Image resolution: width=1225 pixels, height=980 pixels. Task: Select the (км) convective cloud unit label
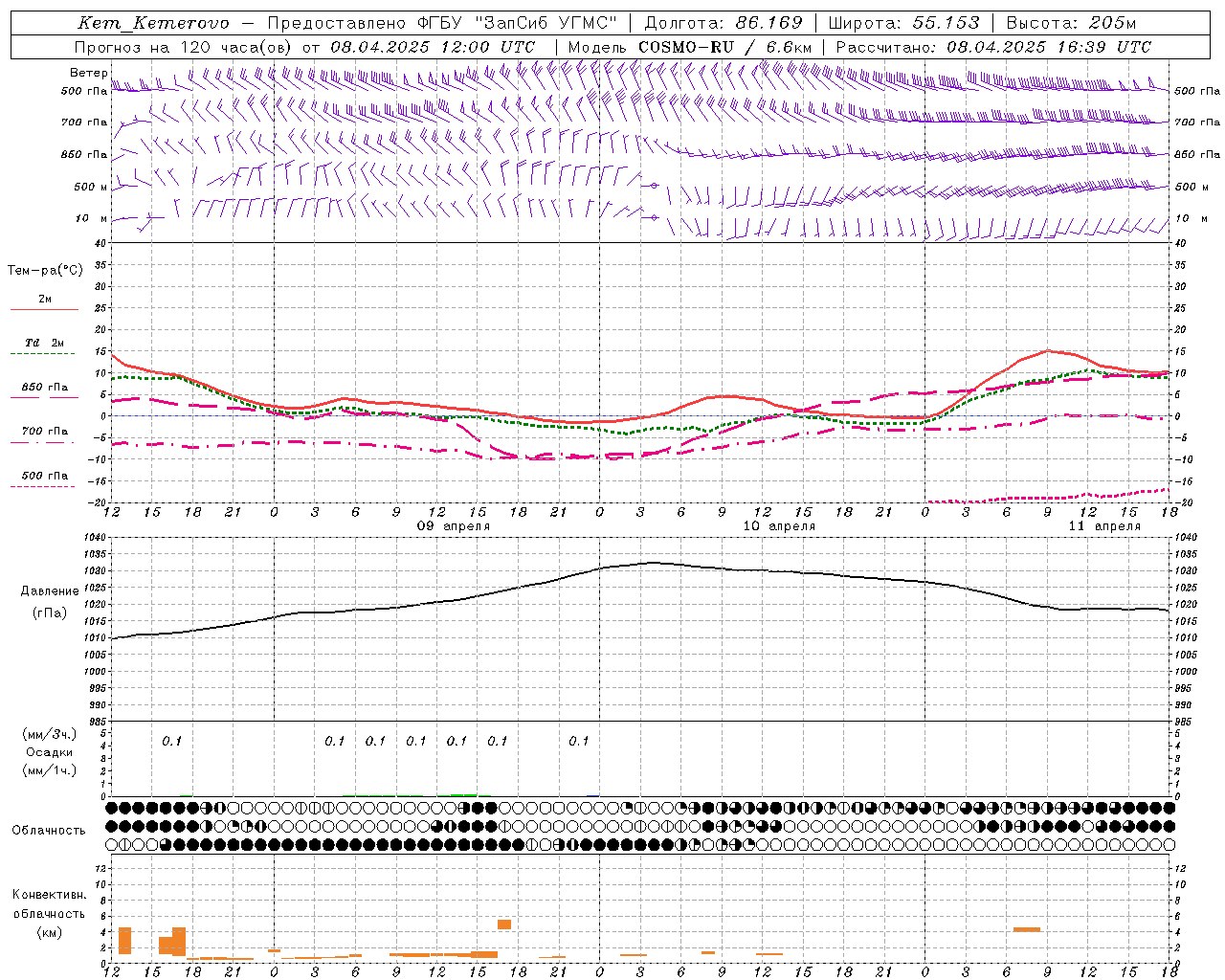50,932
